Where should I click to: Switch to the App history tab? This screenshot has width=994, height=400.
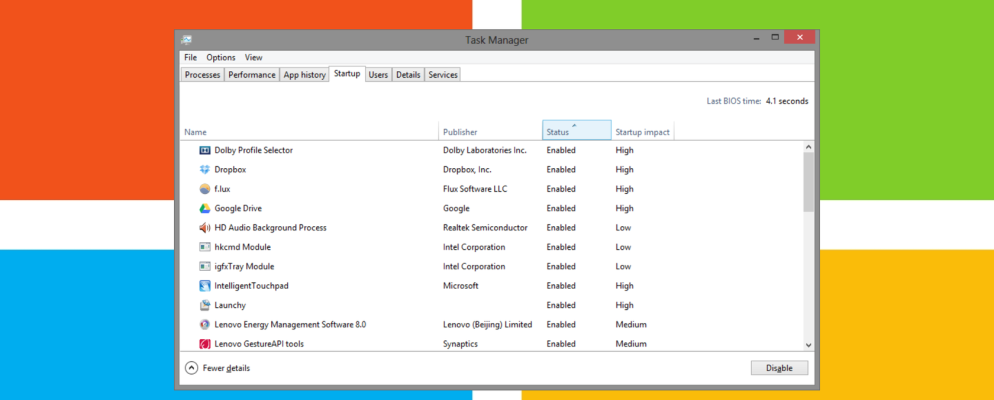point(304,75)
